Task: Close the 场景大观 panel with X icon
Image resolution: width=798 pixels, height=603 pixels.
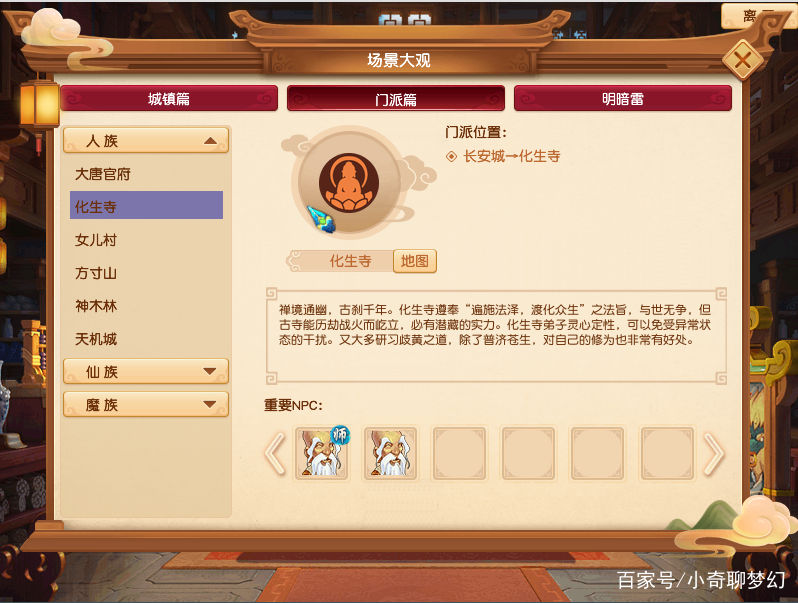Action: (743, 60)
